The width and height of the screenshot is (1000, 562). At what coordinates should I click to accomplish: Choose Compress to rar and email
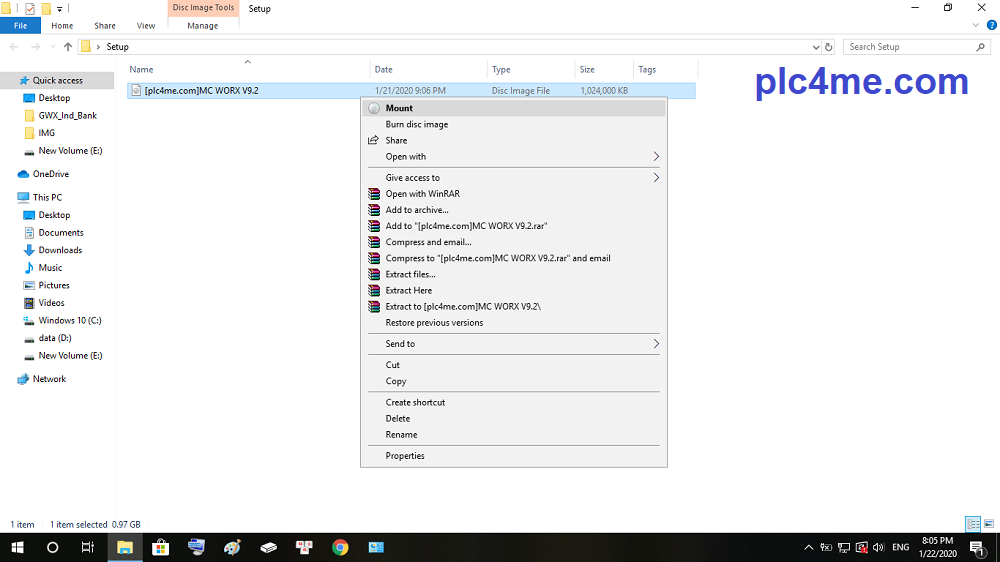tap(513, 258)
